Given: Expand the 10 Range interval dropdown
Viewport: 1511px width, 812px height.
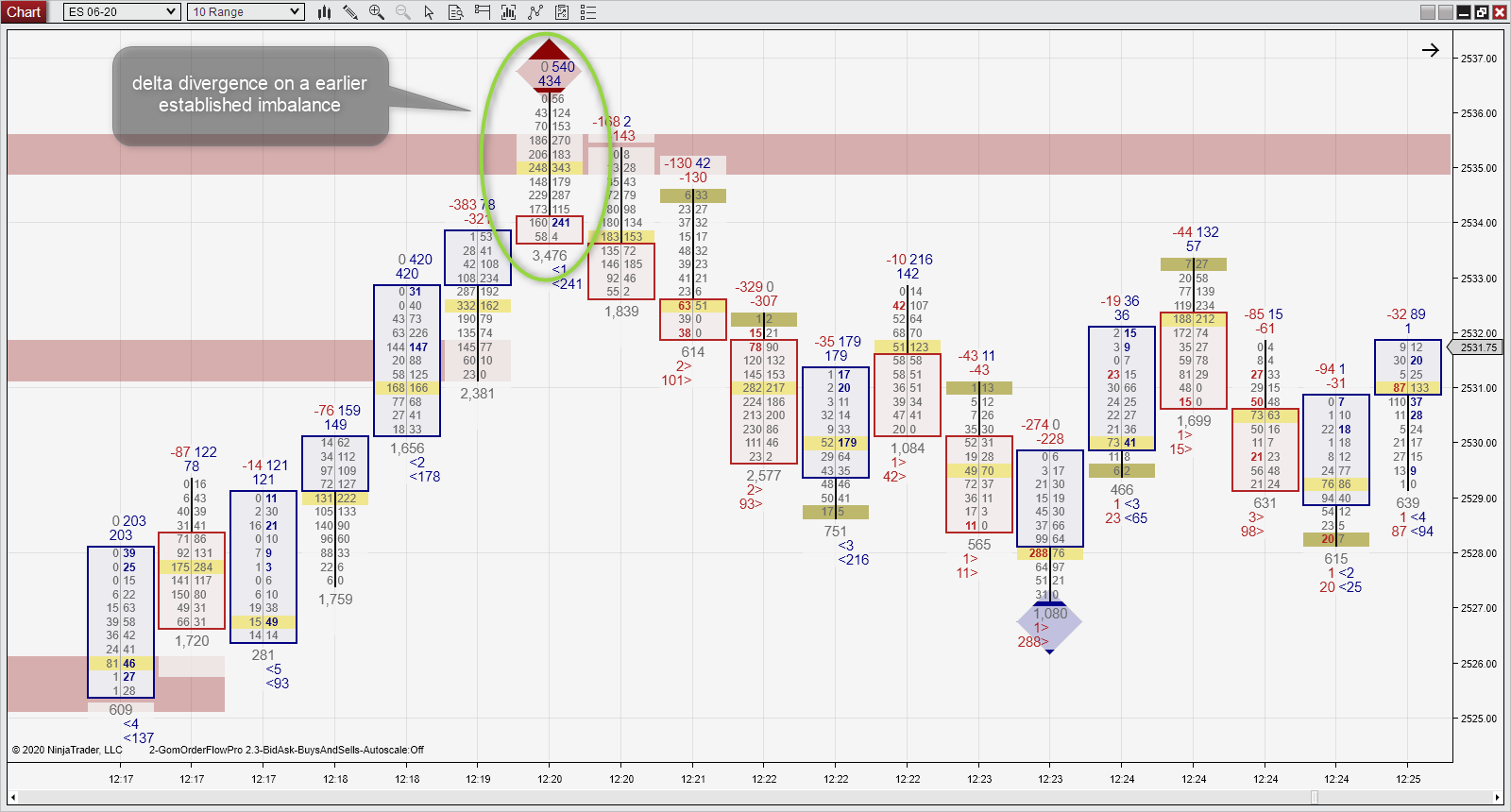Looking at the screenshot, I should click(x=246, y=11).
